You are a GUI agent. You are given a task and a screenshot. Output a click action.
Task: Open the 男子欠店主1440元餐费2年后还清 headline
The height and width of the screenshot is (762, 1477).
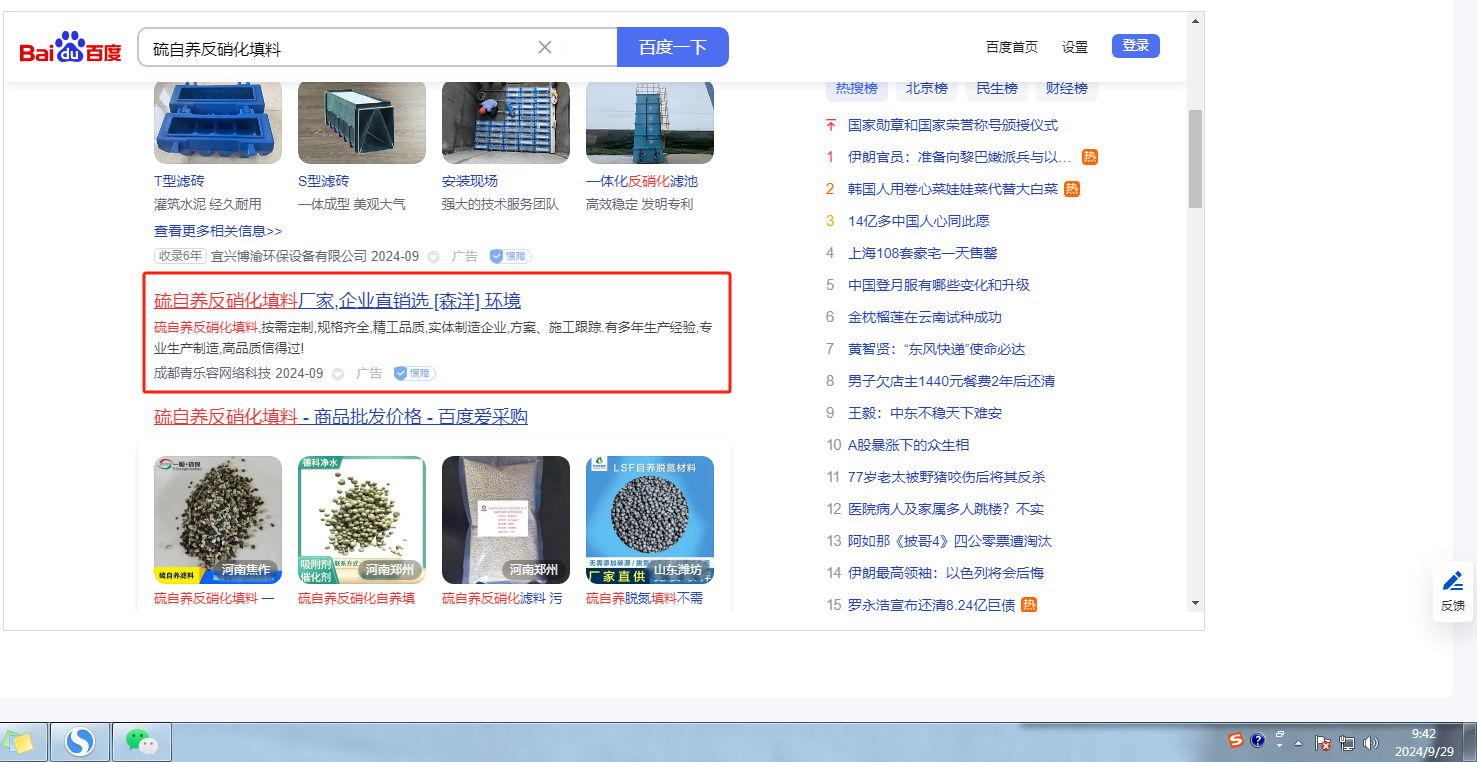tap(952, 381)
